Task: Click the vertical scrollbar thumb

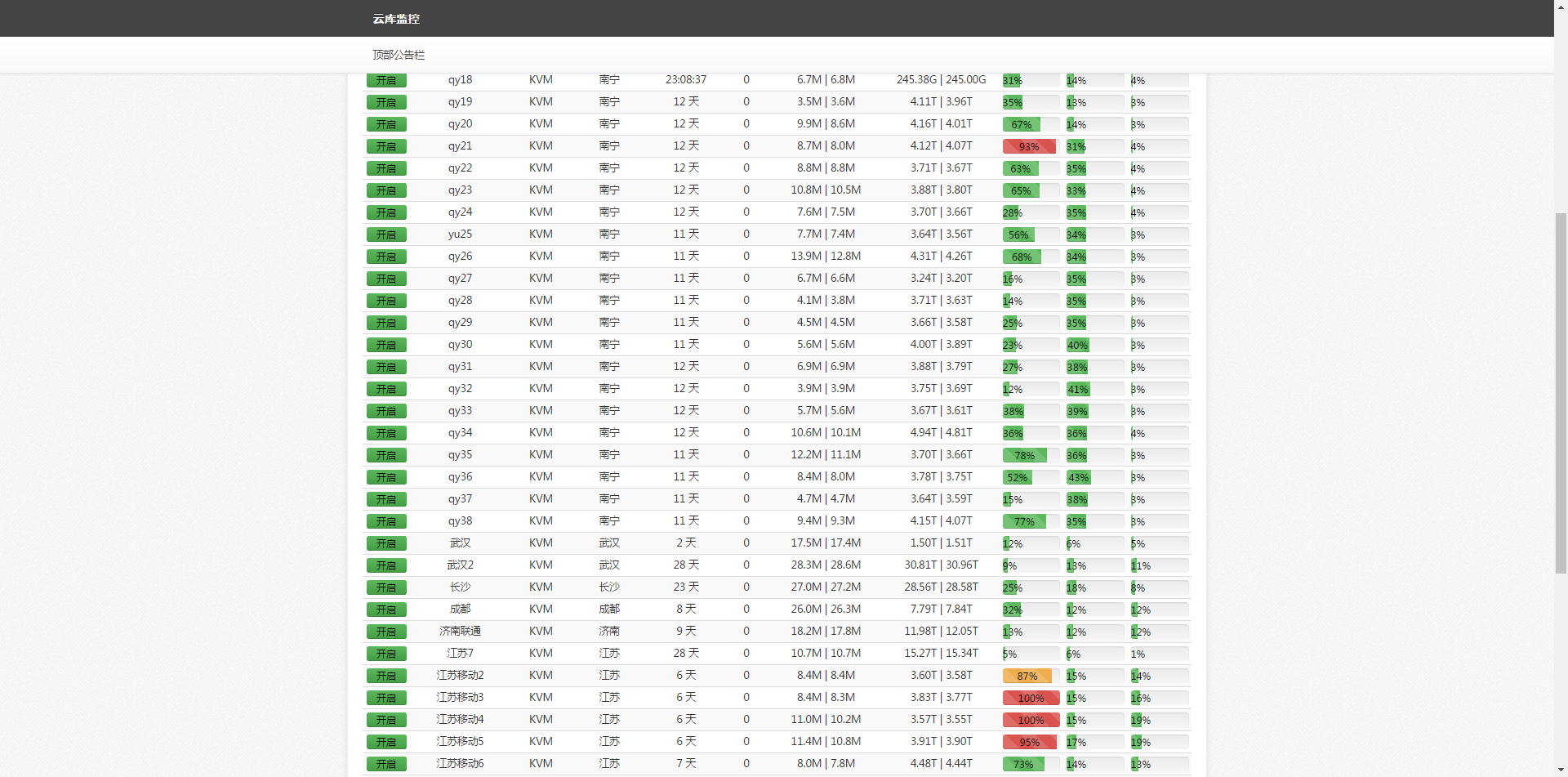Action: 1561,393
